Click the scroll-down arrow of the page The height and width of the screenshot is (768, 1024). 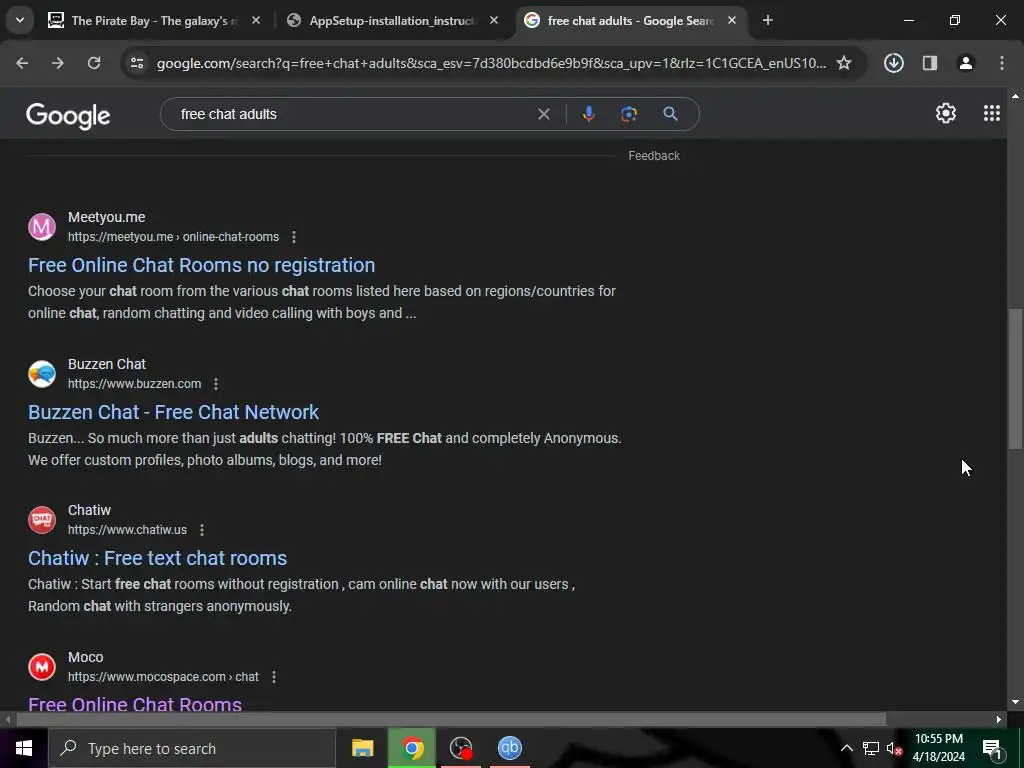point(1015,703)
